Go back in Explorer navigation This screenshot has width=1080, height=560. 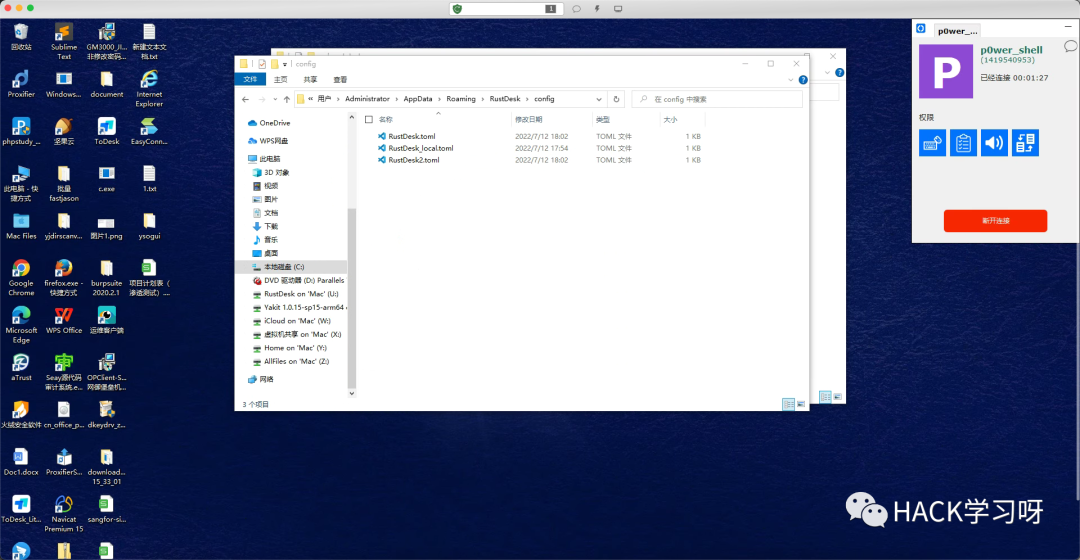[x=246, y=99]
